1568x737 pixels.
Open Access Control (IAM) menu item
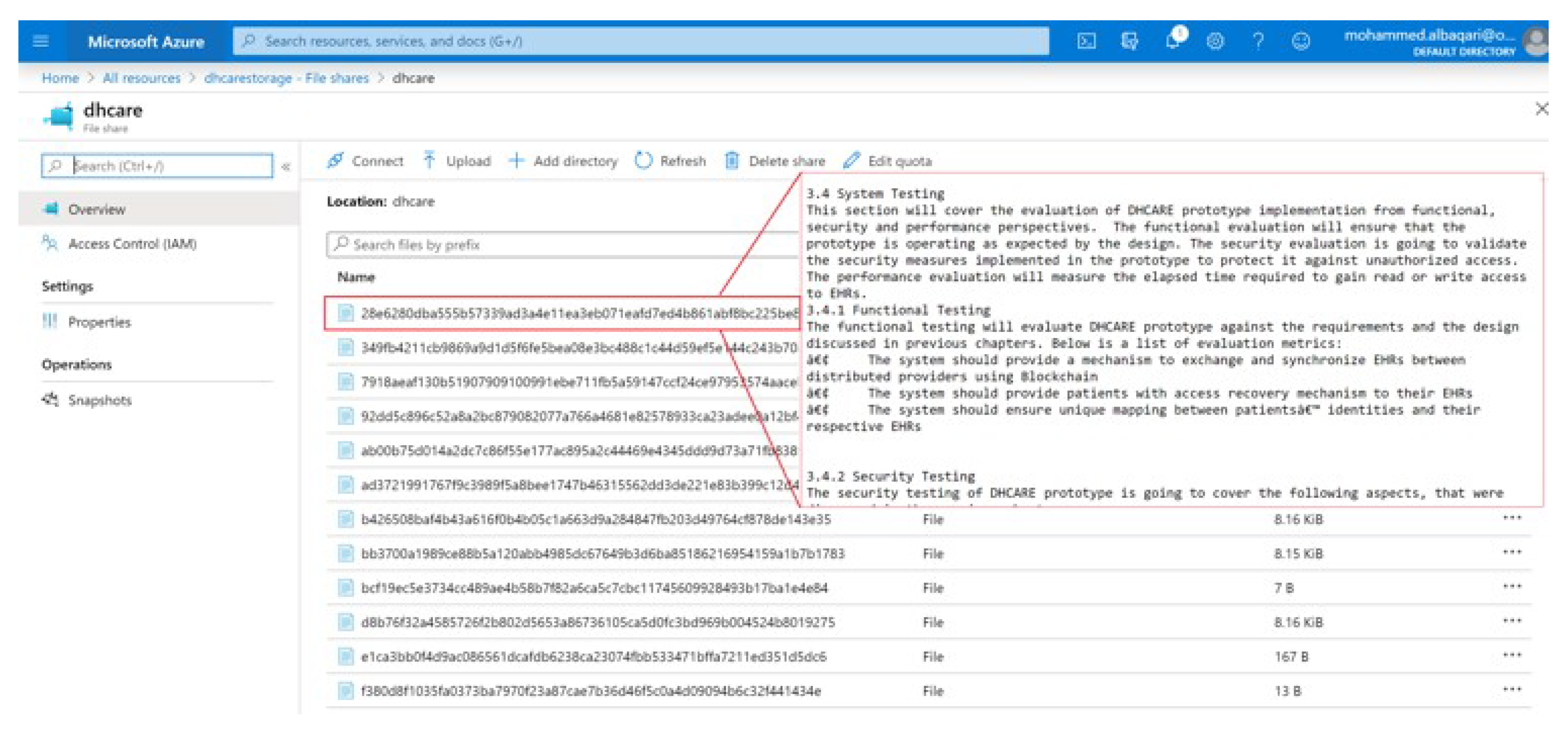click(132, 244)
